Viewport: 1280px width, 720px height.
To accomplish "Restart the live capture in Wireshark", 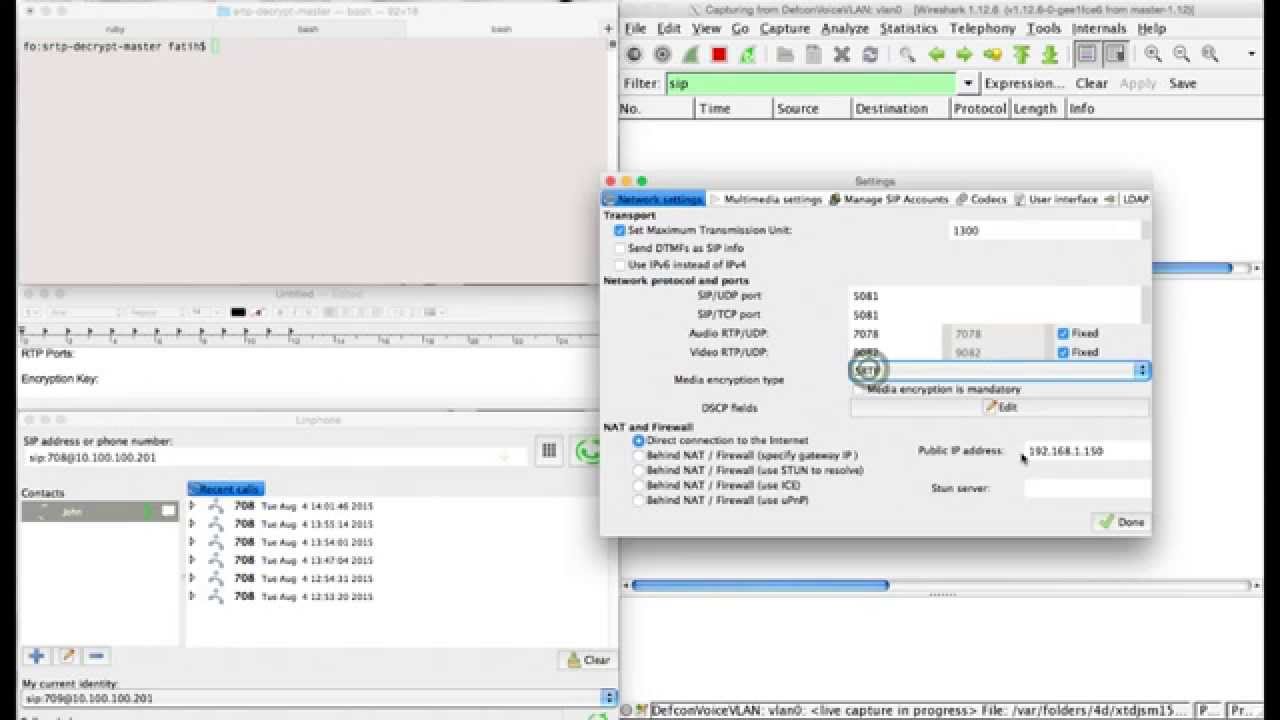I will [747, 54].
